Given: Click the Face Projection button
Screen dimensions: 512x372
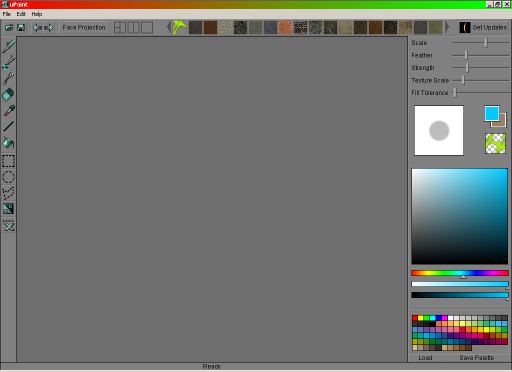Looking at the screenshot, I should point(84,27).
